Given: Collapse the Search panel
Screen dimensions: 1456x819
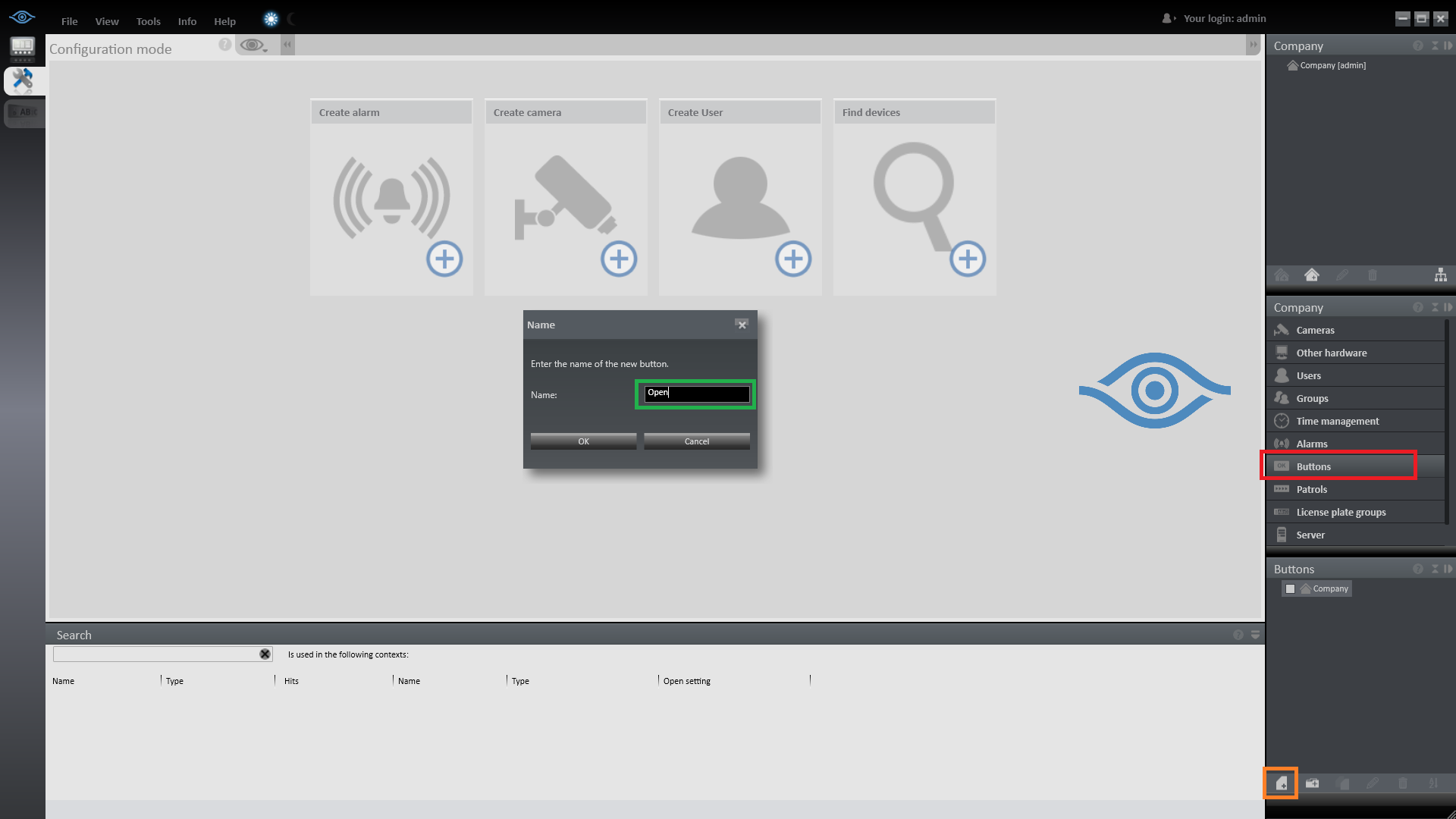Looking at the screenshot, I should tap(1255, 635).
